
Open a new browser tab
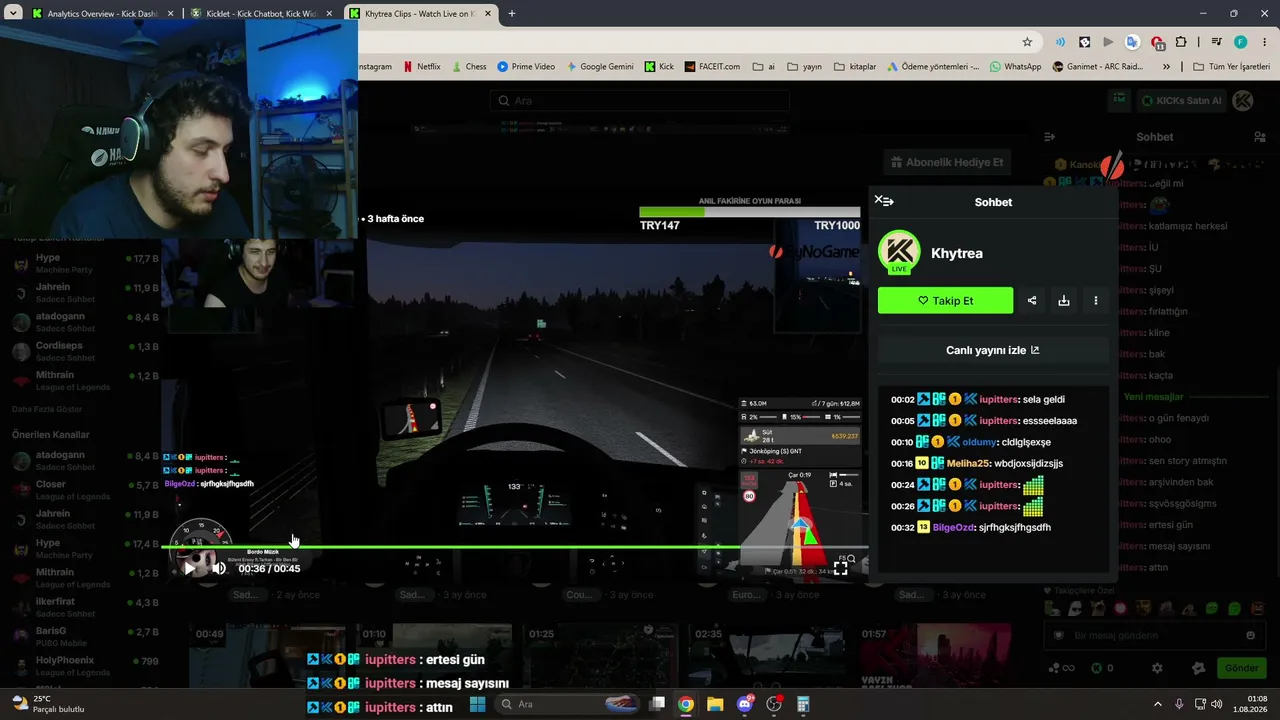512,14
